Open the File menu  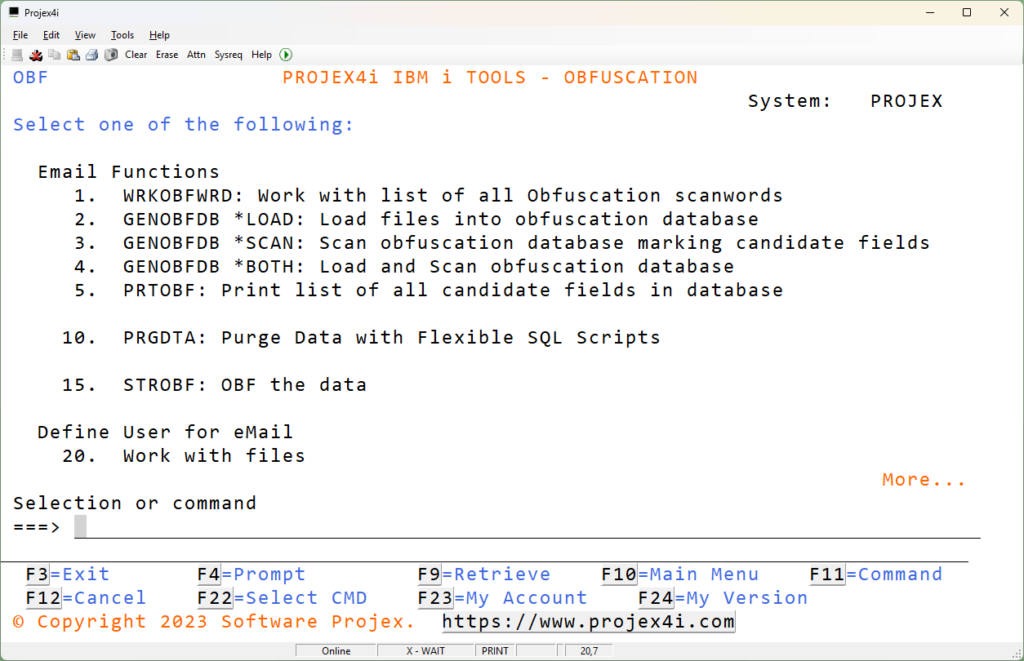(20, 35)
